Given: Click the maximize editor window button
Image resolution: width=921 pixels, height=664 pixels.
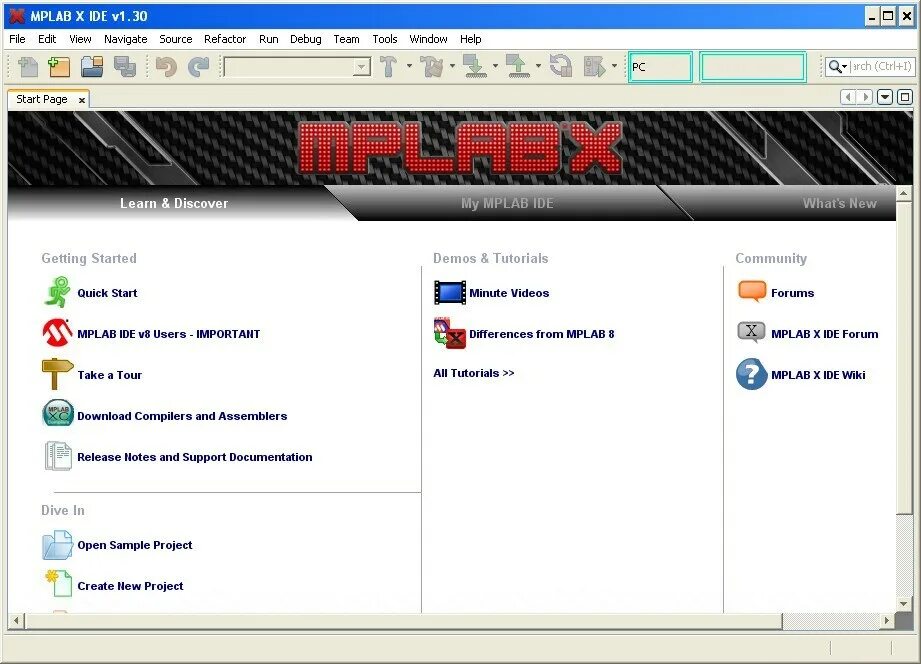Looking at the screenshot, I should (905, 97).
